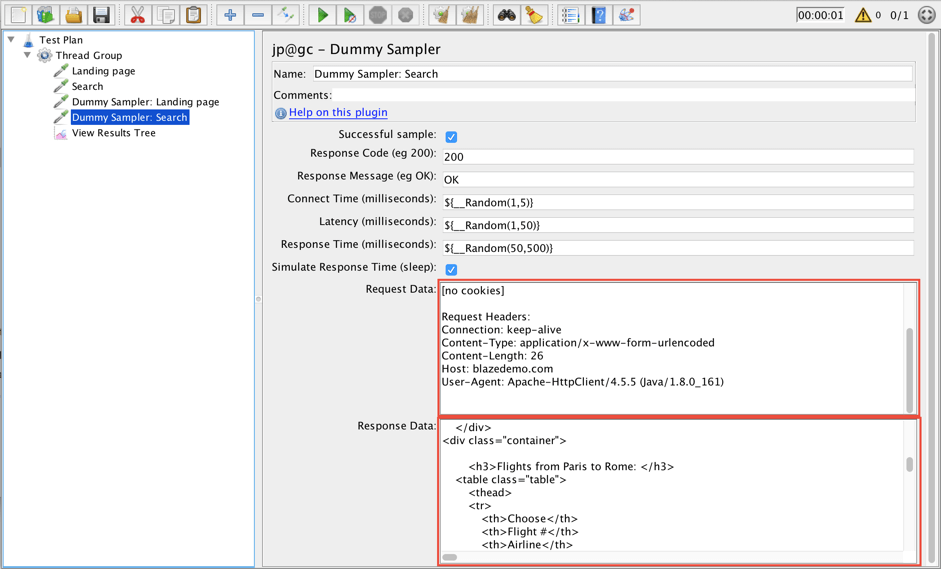Image resolution: width=941 pixels, height=569 pixels.
Task: Click the elapsed time 00:00:01 display
Action: 820,15
